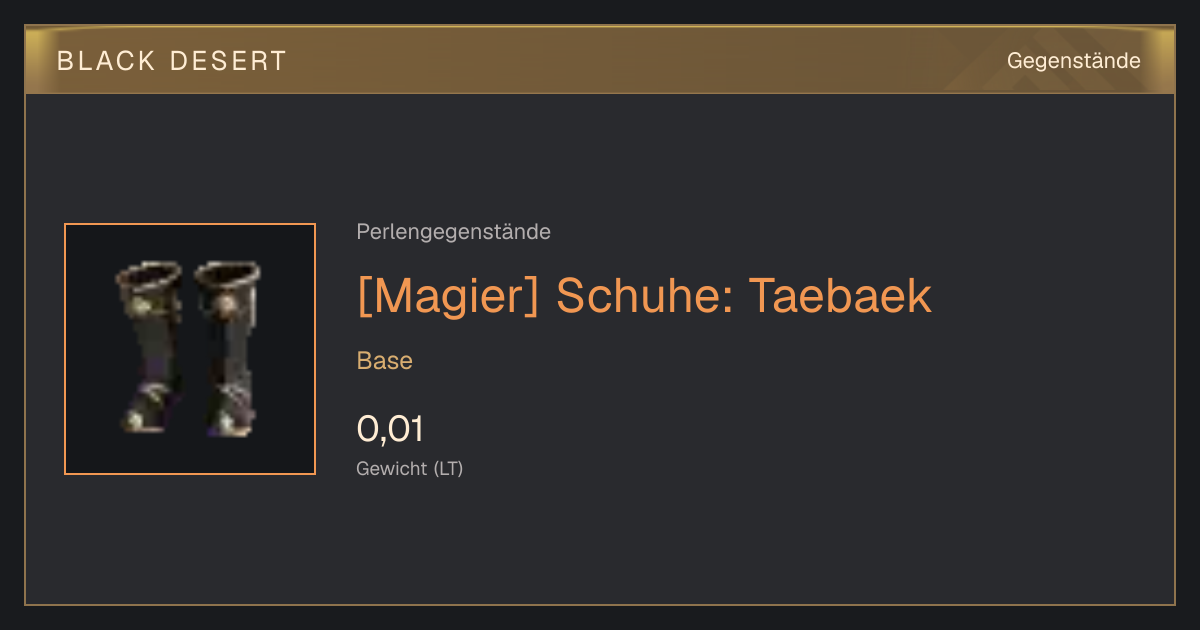Click the word DESERT in header logo
This screenshot has width=1200, height=630.
pyautogui.click(x=229, y=61)
